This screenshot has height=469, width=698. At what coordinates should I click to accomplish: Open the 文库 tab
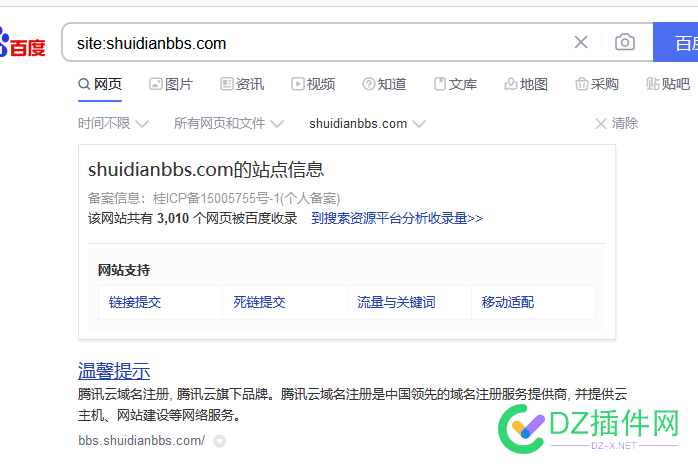point(455,84)
